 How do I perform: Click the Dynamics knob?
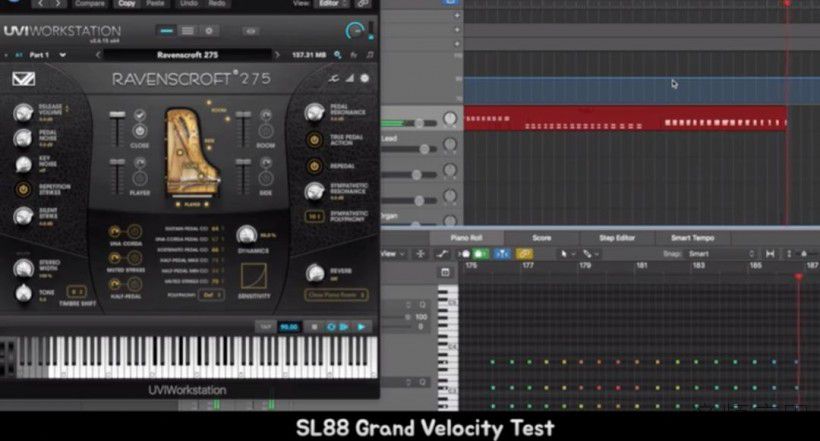(x=247, y=235)
